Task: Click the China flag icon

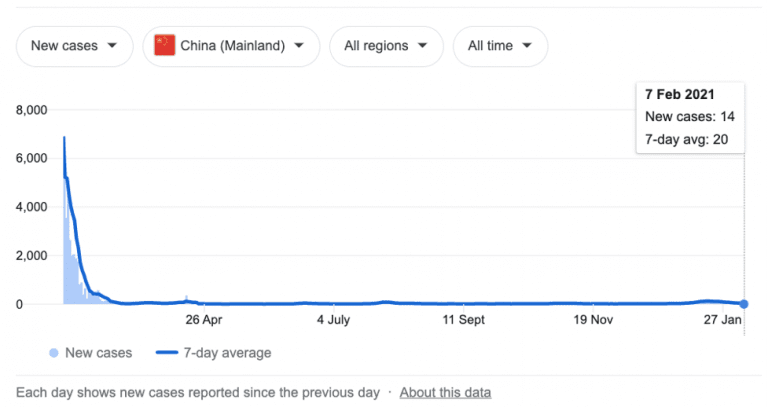Action: click(165, 46)
